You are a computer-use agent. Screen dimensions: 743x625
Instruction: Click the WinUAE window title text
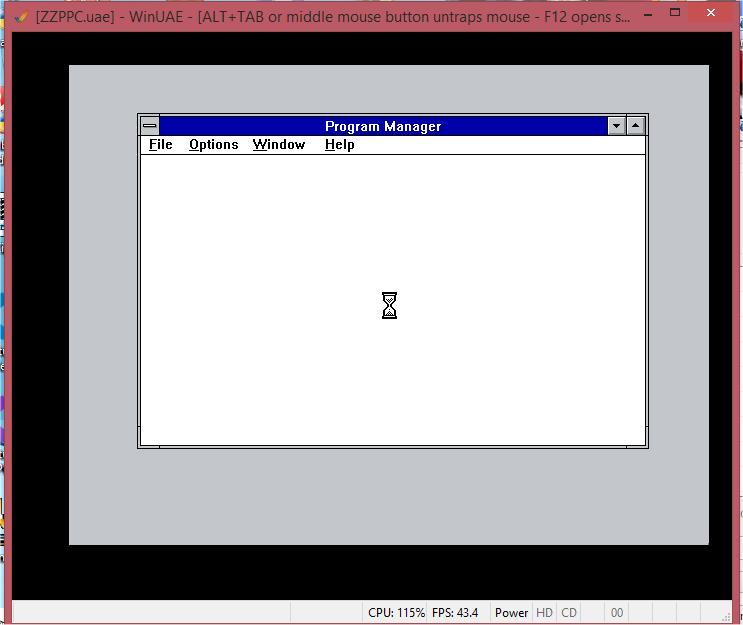click(333, 17)
